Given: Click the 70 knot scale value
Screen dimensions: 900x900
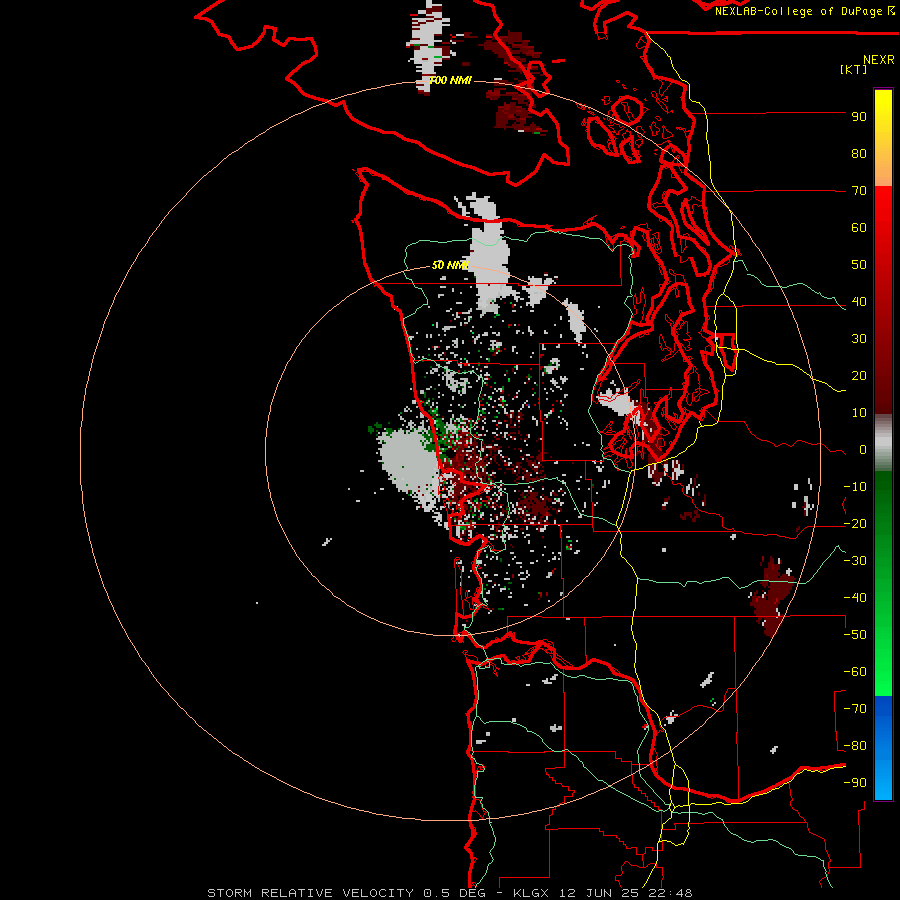Looking at the screenshot, I should click(x=859, y=191).
